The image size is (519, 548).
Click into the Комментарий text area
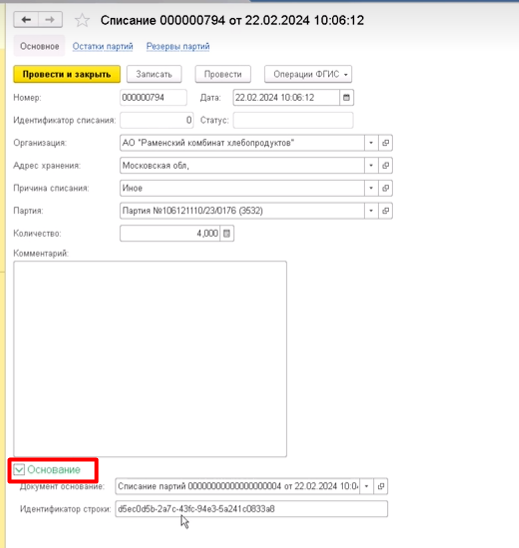[x=150, y=359]
